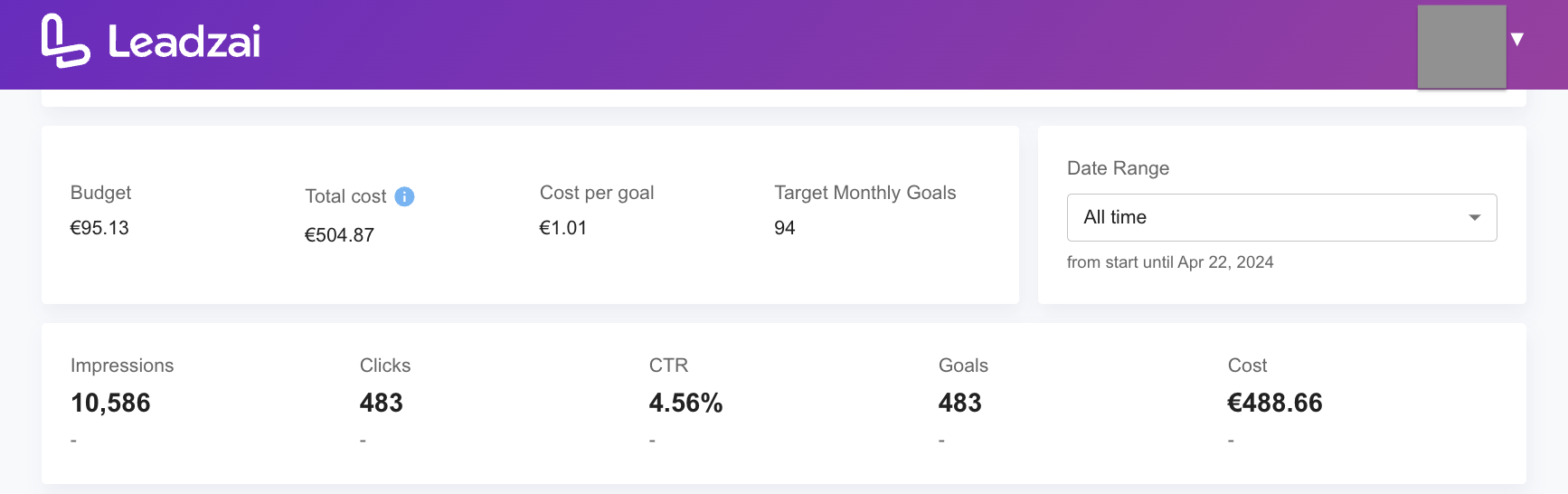The width and height of the screenshot is (1568, 494).
Task: Click the Leadzai logo icon
Action: 66,41
